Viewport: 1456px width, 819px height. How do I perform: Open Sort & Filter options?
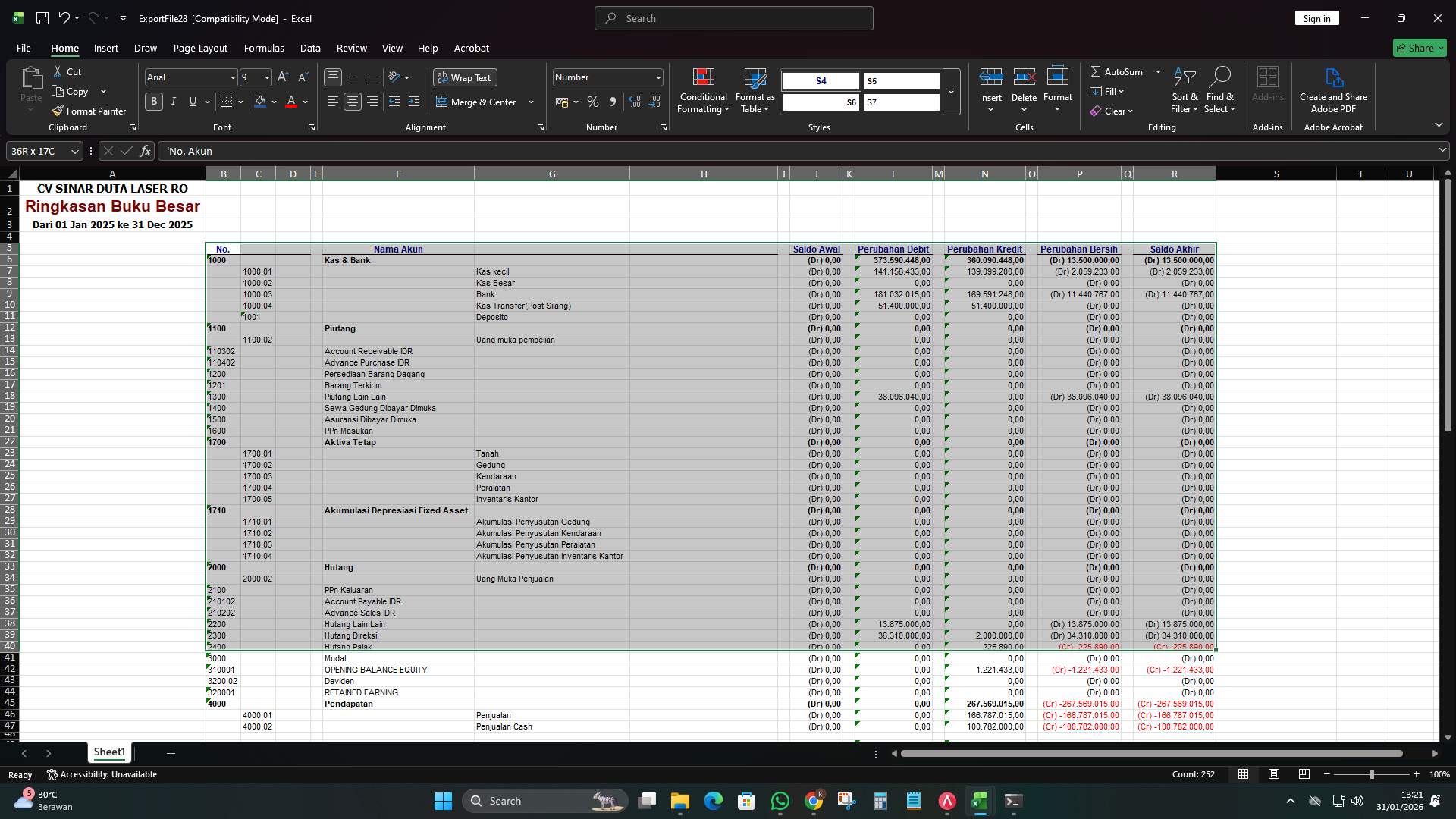[x=1184, y=89]
